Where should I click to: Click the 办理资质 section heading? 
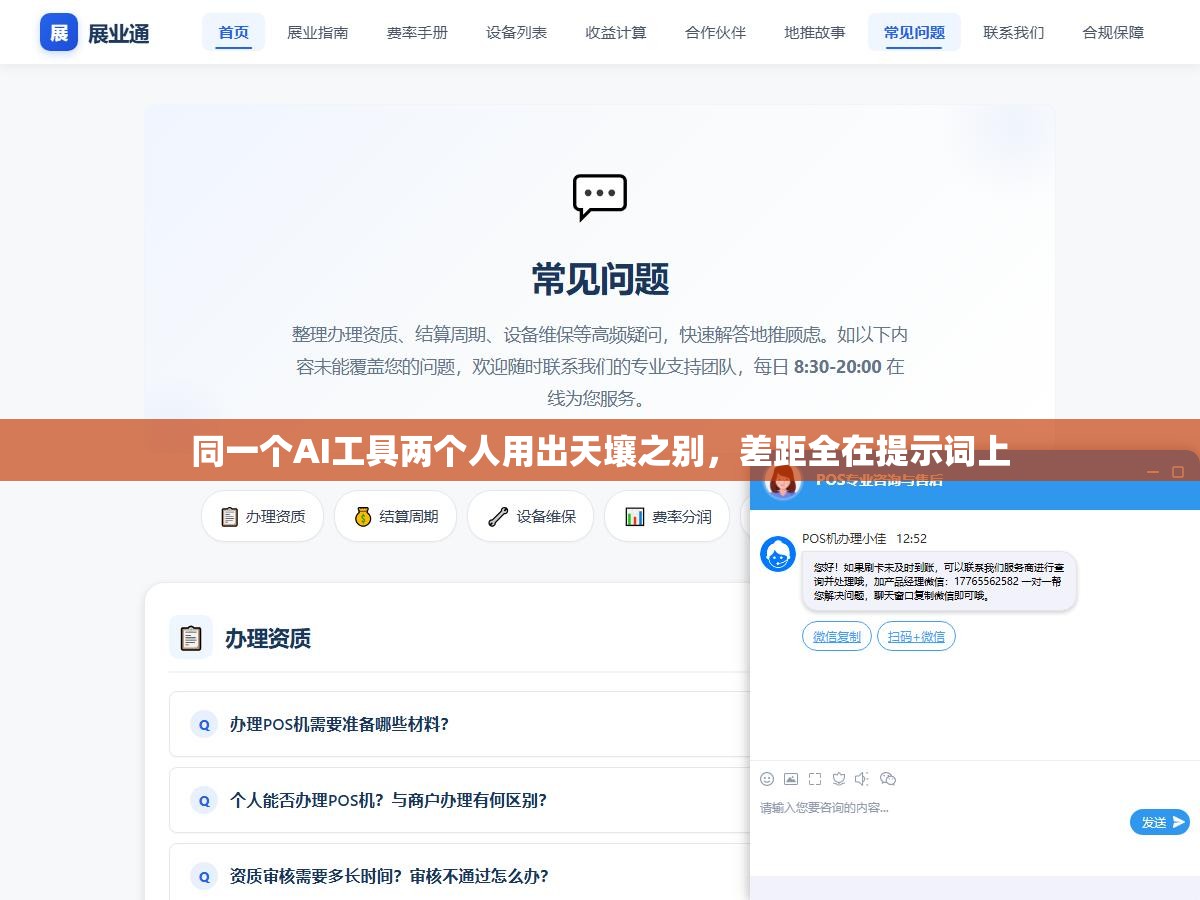pyautogui.click(x=268, y=638)
